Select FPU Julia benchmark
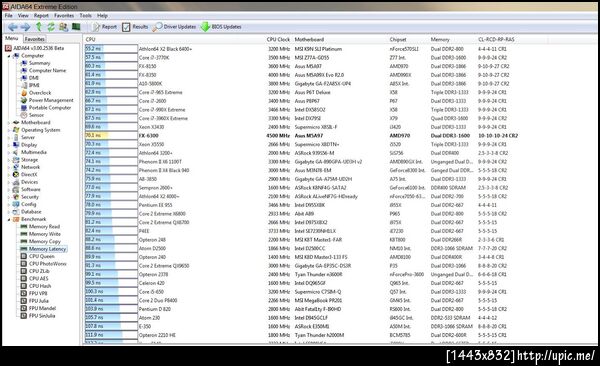 tap(34, 301)
